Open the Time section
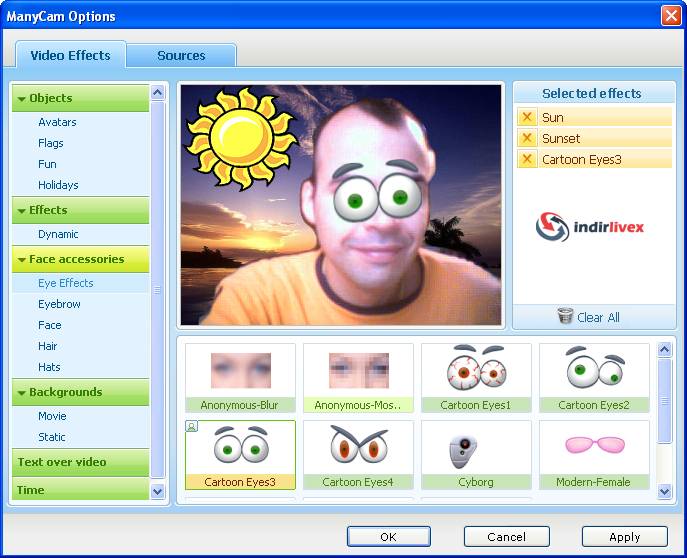Screen dimensions: 687x558 pos(81,490)
